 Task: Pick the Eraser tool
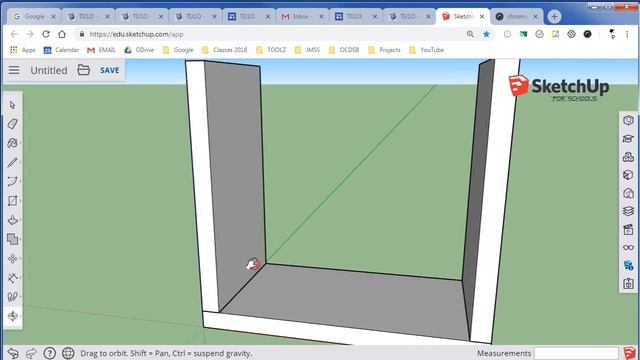pyautogui.click(x=12, y=124)
